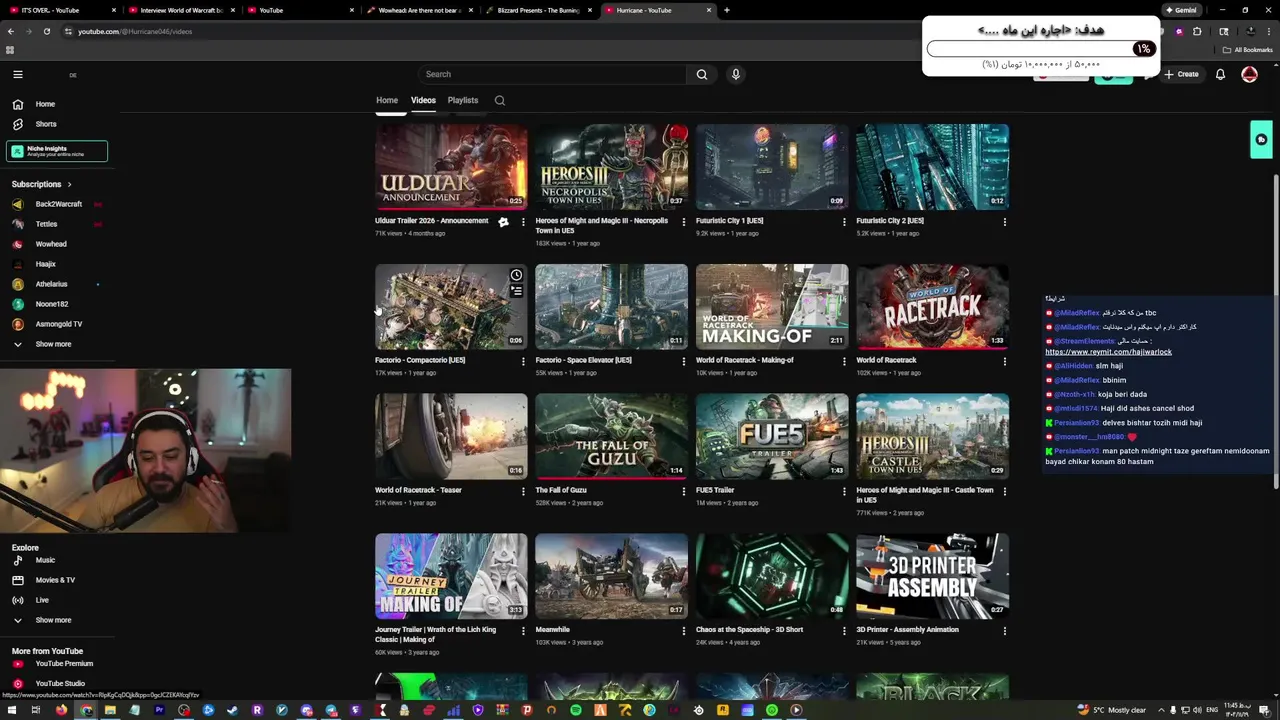Open Steam from the taskbar
Screen dimensions: 1280x720
[x=233, y=710]
